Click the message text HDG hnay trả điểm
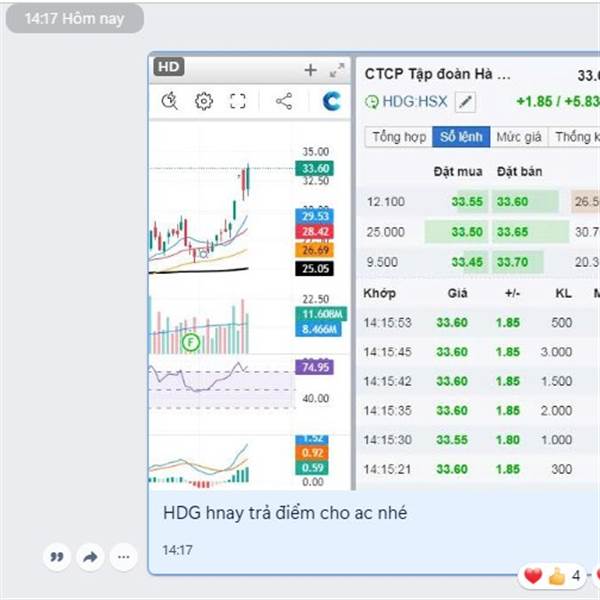The height and width of the screenshot is (600, 600). [285, 513]
